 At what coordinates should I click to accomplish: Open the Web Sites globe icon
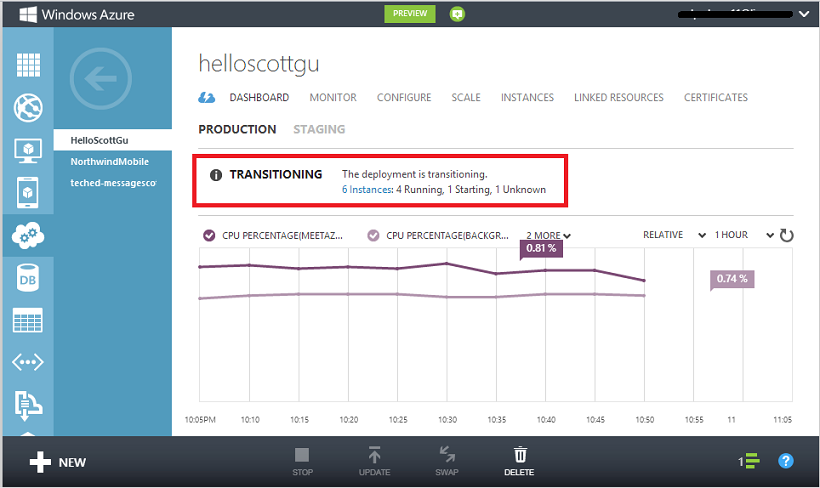pyautogui.click(x=28, y=108)
